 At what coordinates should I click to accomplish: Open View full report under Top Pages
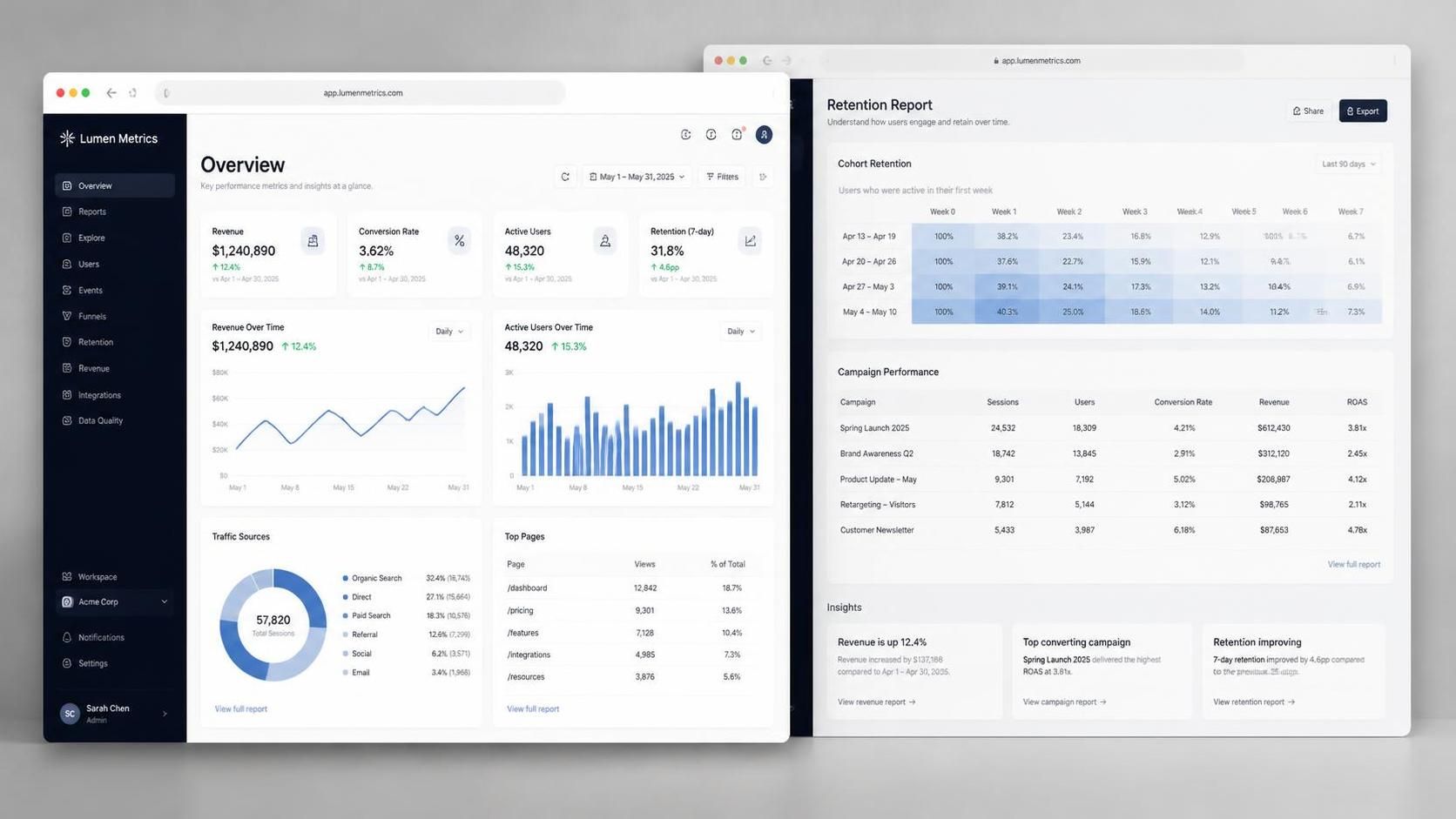pyautogui.click(x=533, y=709)
